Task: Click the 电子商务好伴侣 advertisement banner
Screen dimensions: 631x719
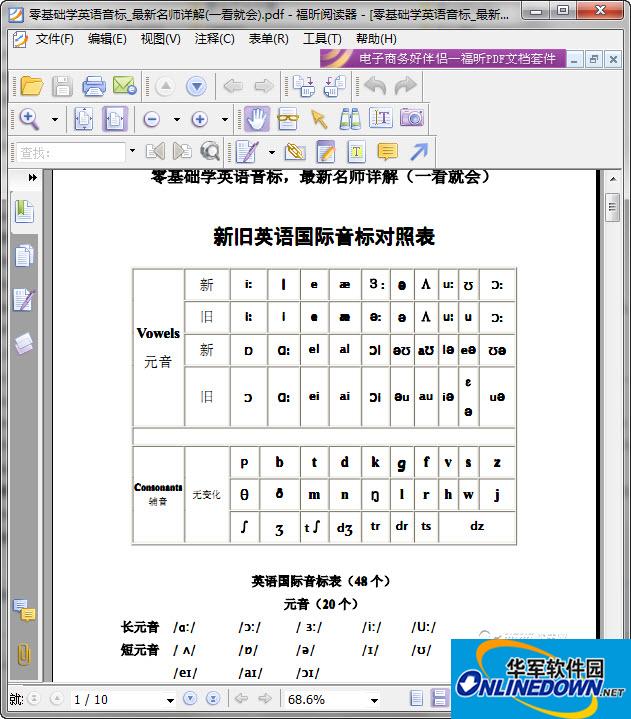Action: (x=443, y=58)
